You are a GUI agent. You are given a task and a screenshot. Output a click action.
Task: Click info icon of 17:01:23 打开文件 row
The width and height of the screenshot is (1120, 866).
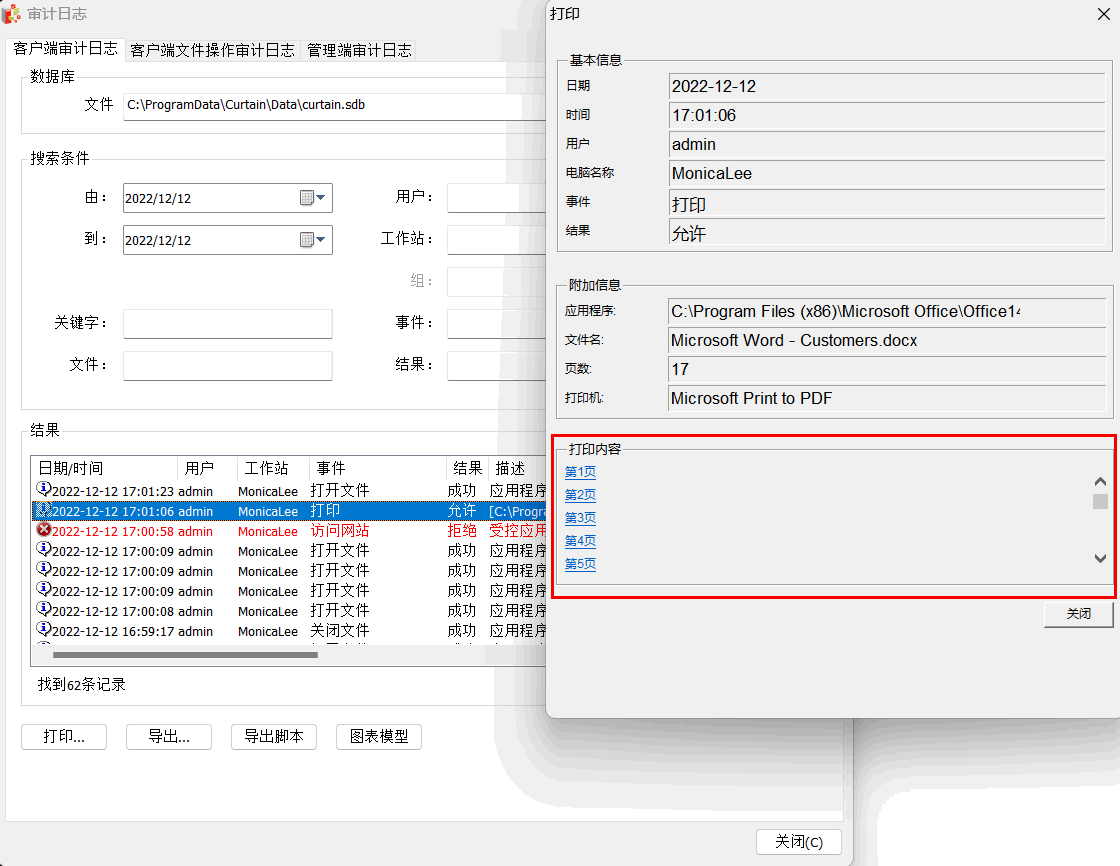[x=44, y=489]
